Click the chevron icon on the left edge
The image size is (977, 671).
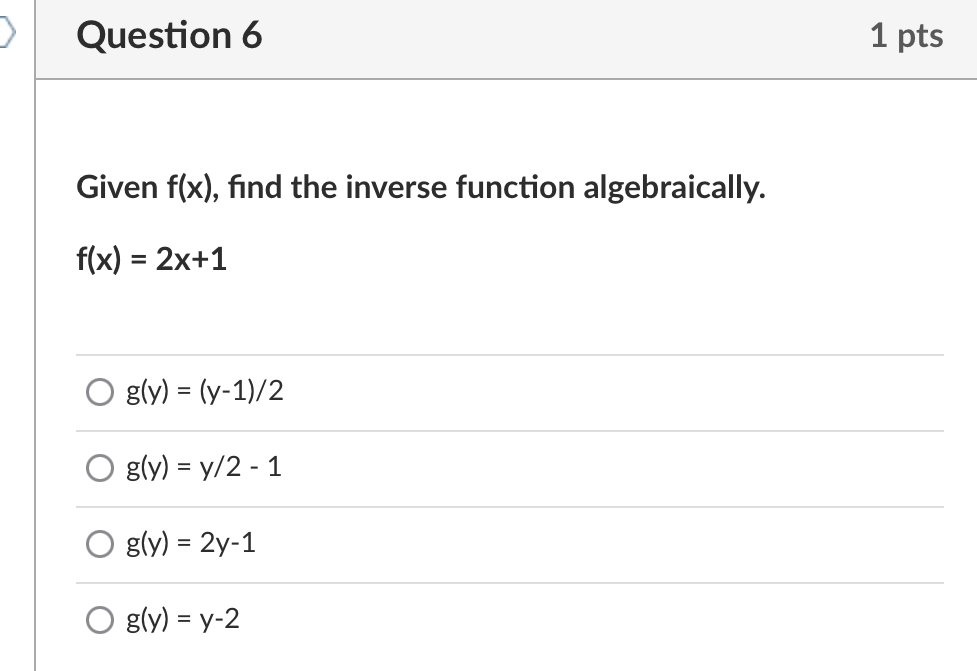(x=6, y=30)
